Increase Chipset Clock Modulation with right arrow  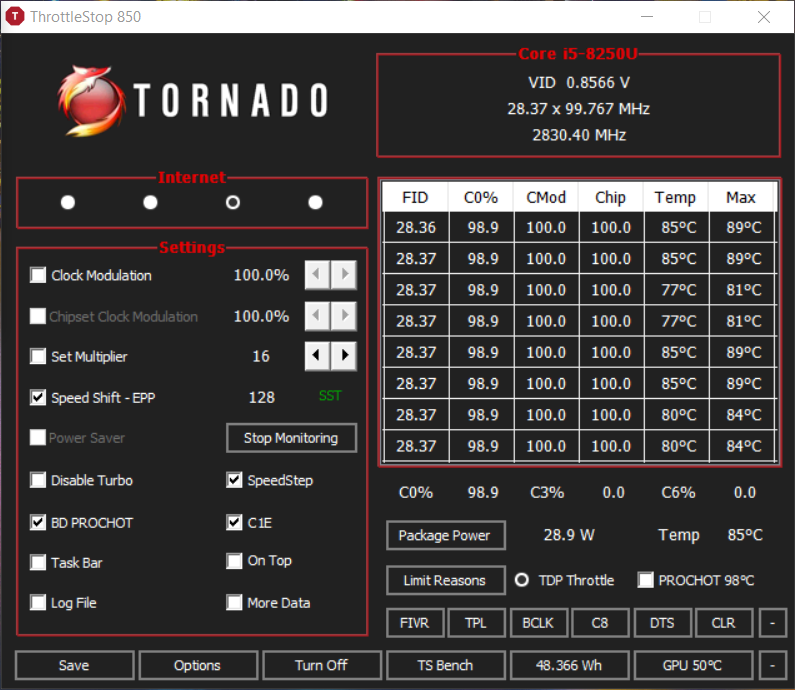344,316
